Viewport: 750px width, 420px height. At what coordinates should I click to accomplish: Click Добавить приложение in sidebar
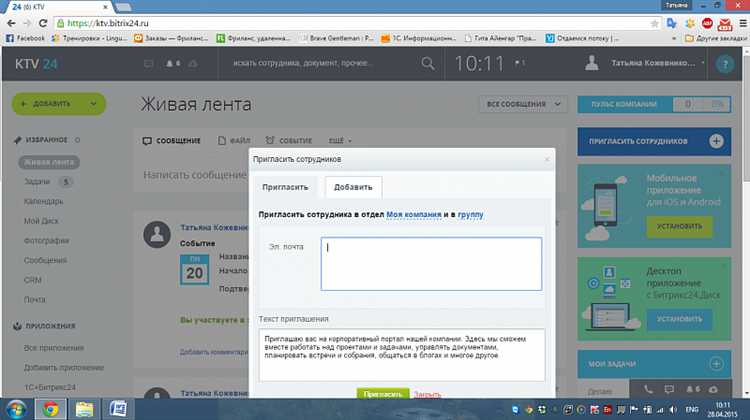tap(64, 367)
